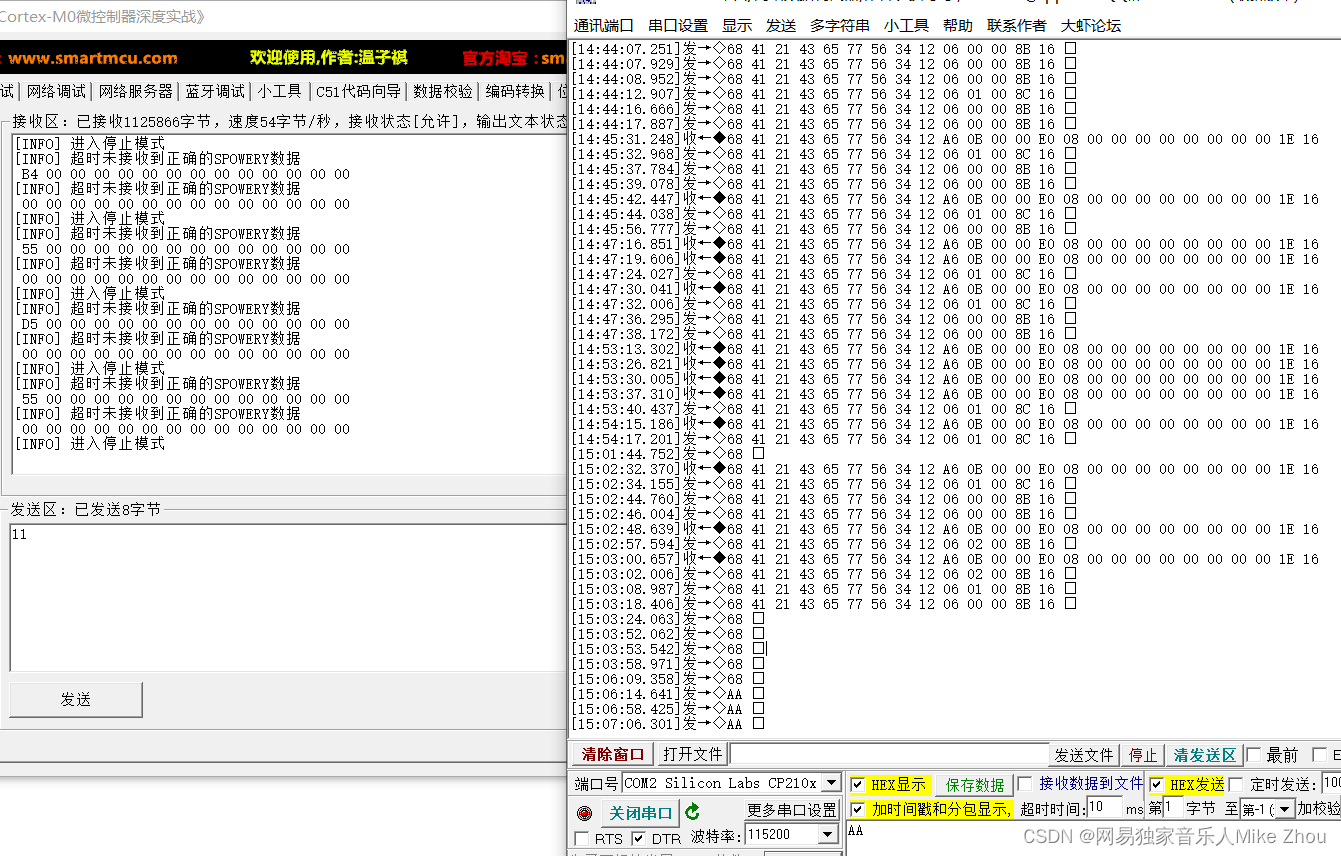
Task: Click the 保存数据 button
Action: 975,785
